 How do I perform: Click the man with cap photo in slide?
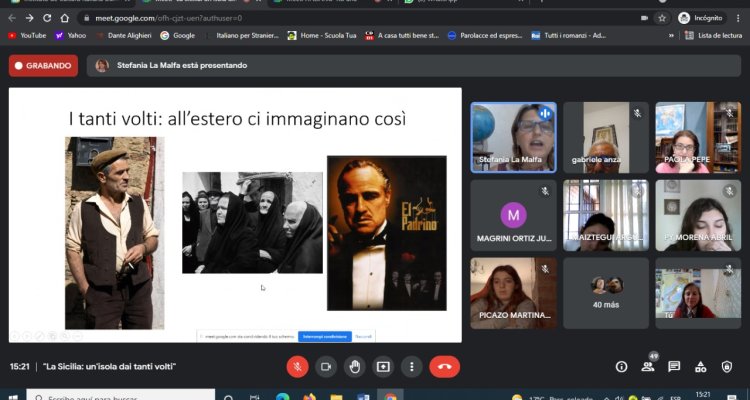[114, 233]
